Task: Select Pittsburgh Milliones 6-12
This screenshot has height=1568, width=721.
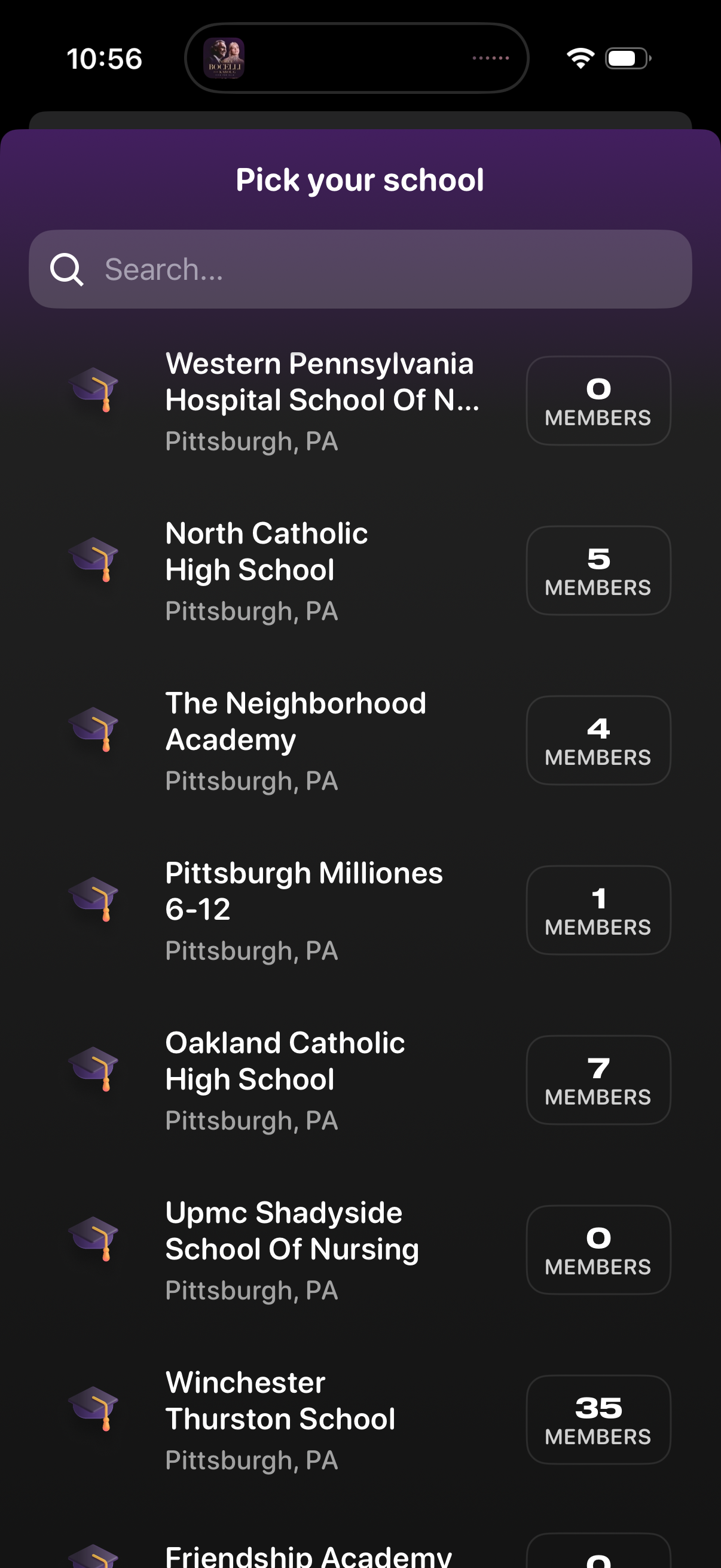Action: tap(304, 891)
